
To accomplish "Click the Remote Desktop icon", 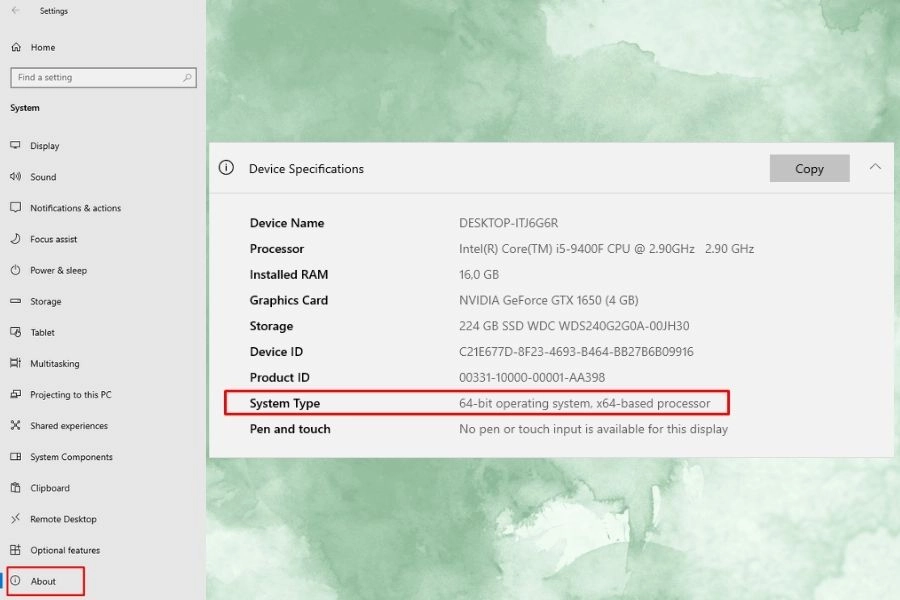I will coord(15,518).
